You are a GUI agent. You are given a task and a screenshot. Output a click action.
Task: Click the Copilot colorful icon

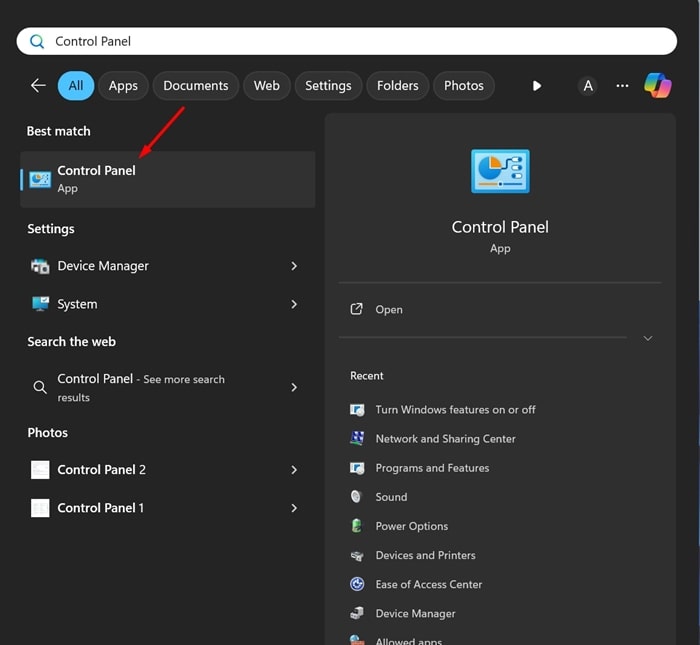(657, 86)
